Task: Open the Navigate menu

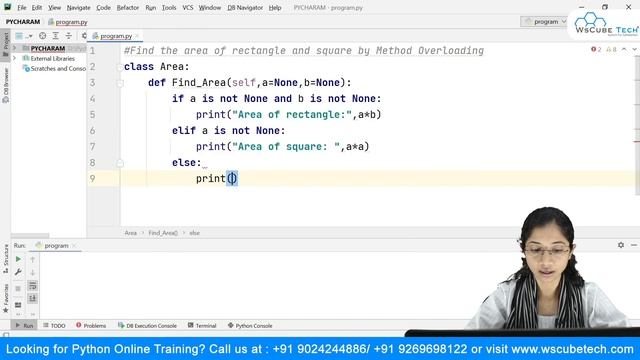Action: [78, 7]
